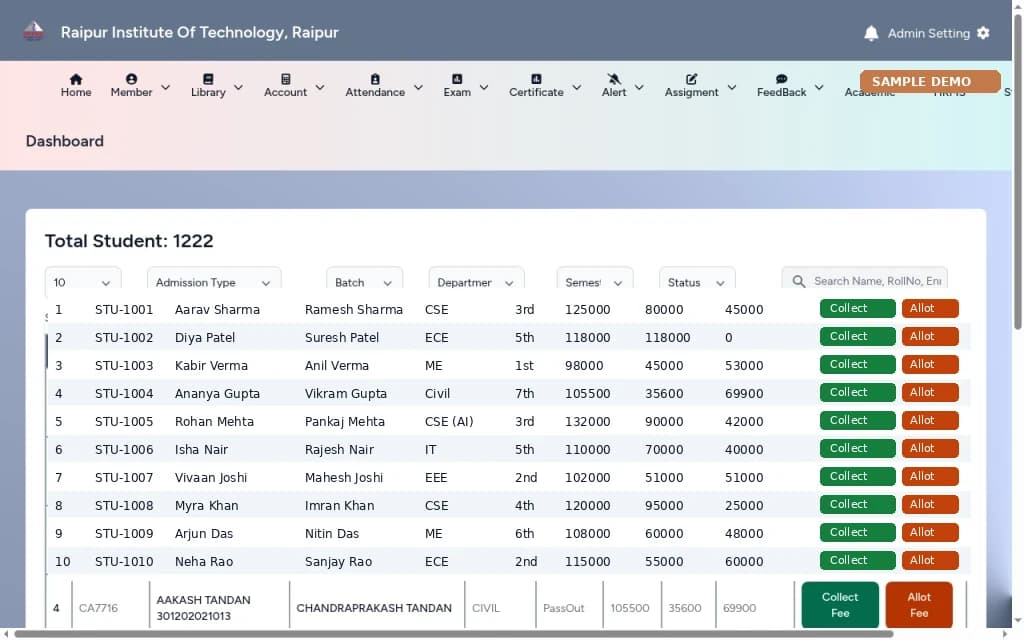Click Allot Fee for Aakash Tandan
Screen dimensions: 1024x640
coord(919,605)
